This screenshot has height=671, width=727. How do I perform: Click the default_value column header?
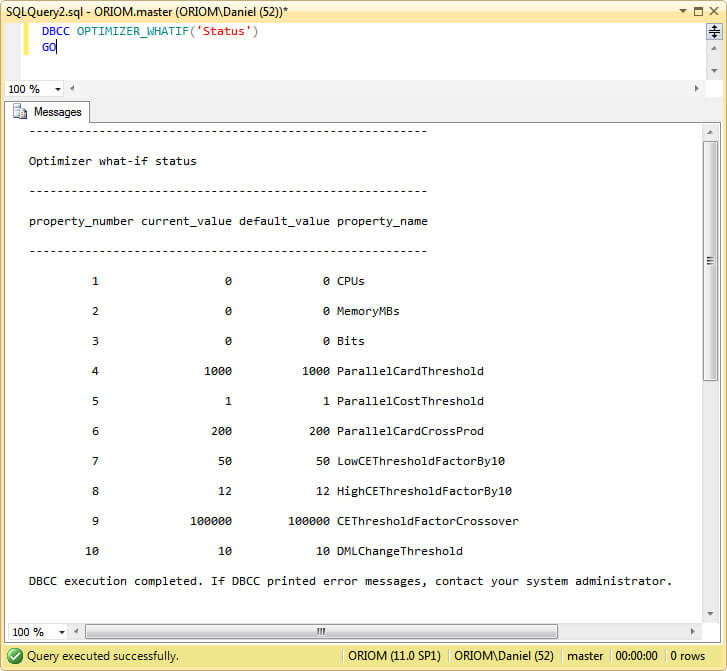click(284, 221)
